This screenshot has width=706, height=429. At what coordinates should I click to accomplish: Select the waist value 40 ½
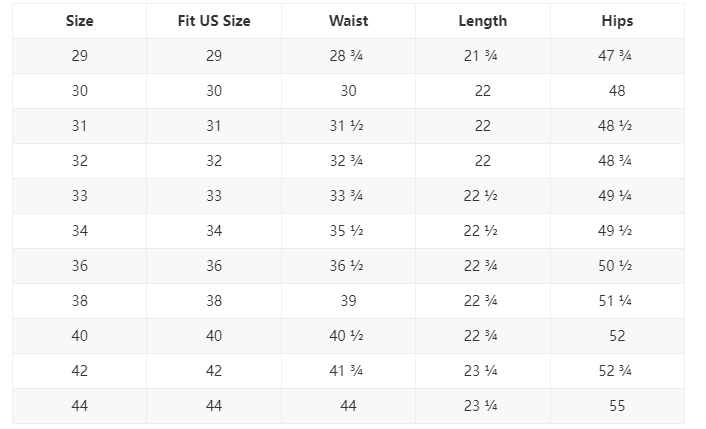pos(348,336)
